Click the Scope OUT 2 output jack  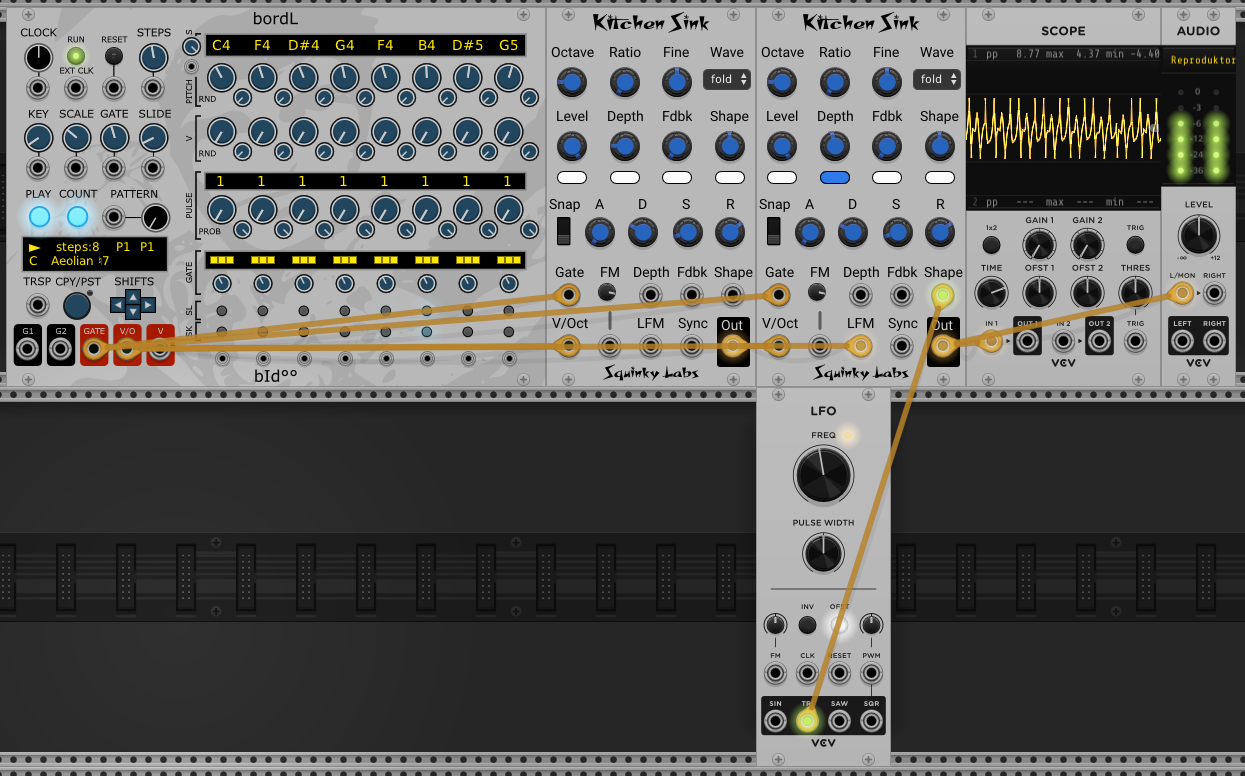(x=1099, y=342)
